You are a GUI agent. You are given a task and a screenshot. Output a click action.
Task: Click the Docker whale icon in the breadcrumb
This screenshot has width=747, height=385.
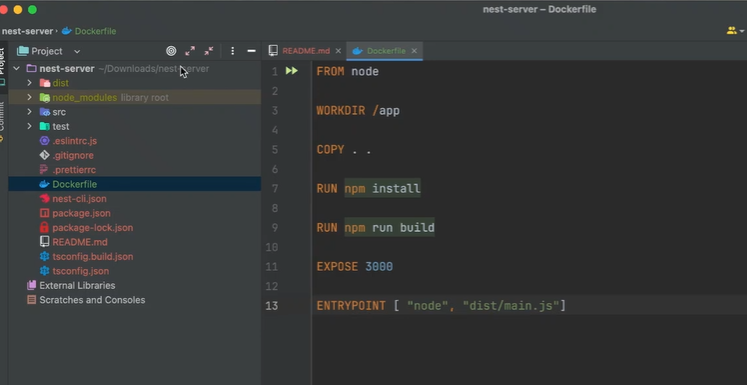click(x=67, y=31)
